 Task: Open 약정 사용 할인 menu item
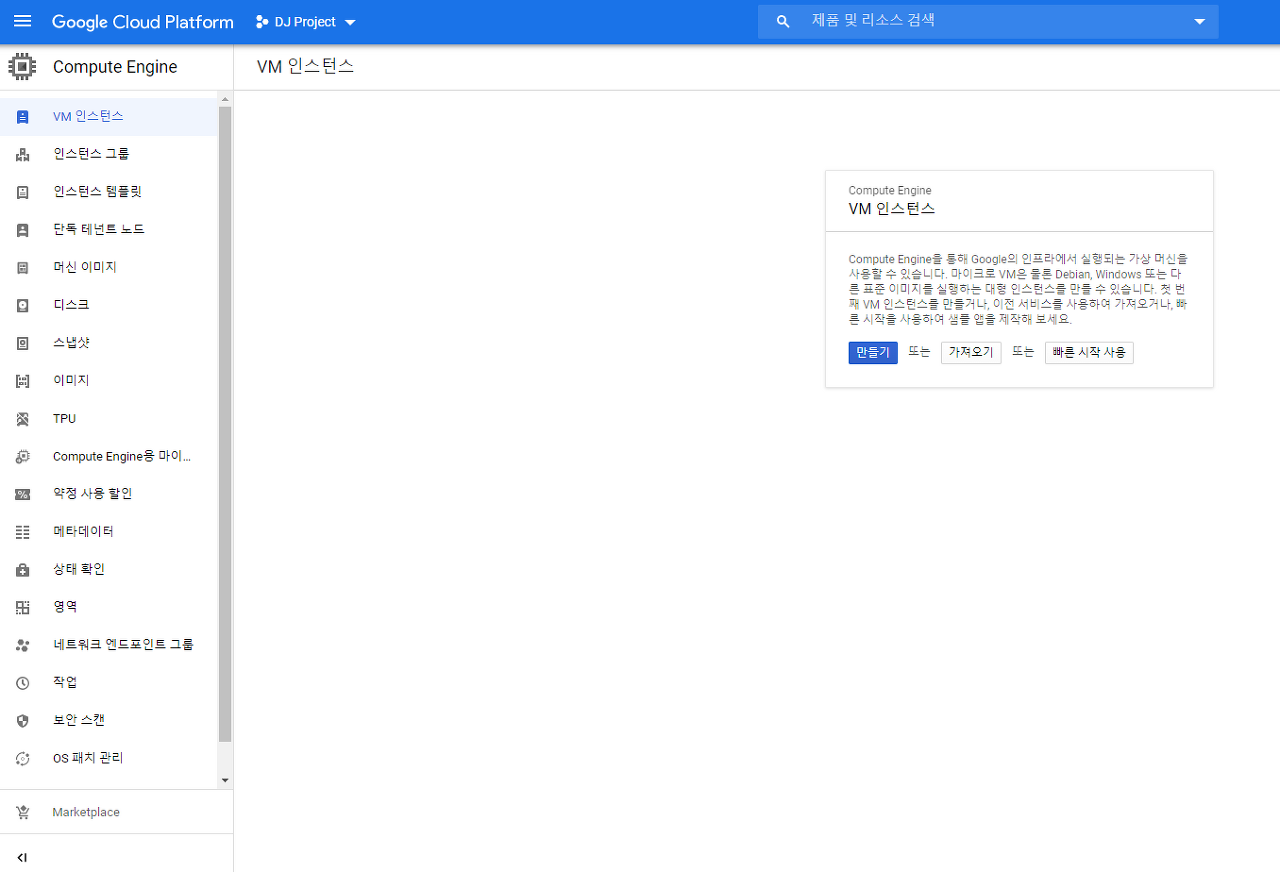[x=109, y=494]
